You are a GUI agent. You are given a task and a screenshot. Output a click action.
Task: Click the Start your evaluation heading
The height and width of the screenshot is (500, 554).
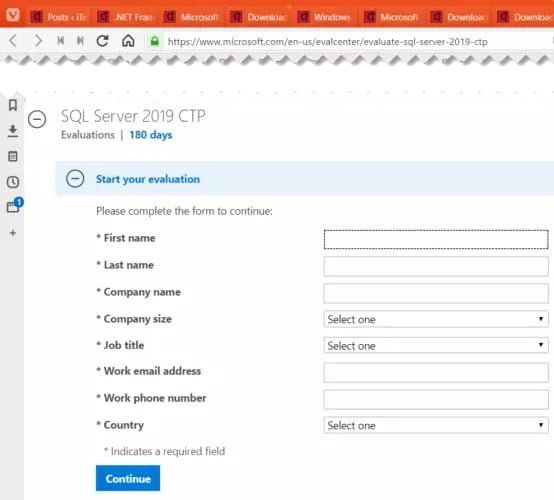(x=148, y=179)
